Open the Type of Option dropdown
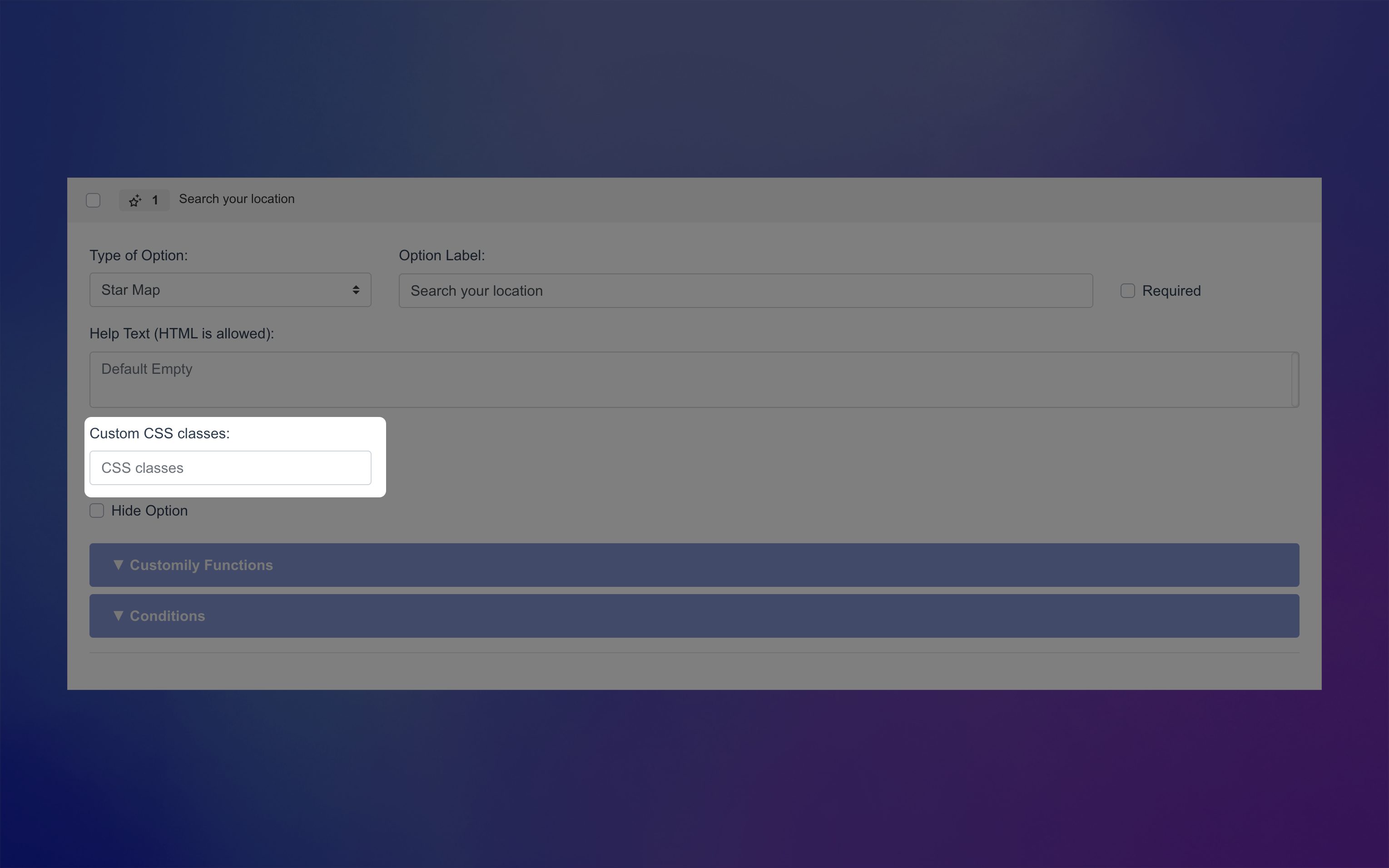Viewport: 1389px width, 868px height. tap(229, 290)
